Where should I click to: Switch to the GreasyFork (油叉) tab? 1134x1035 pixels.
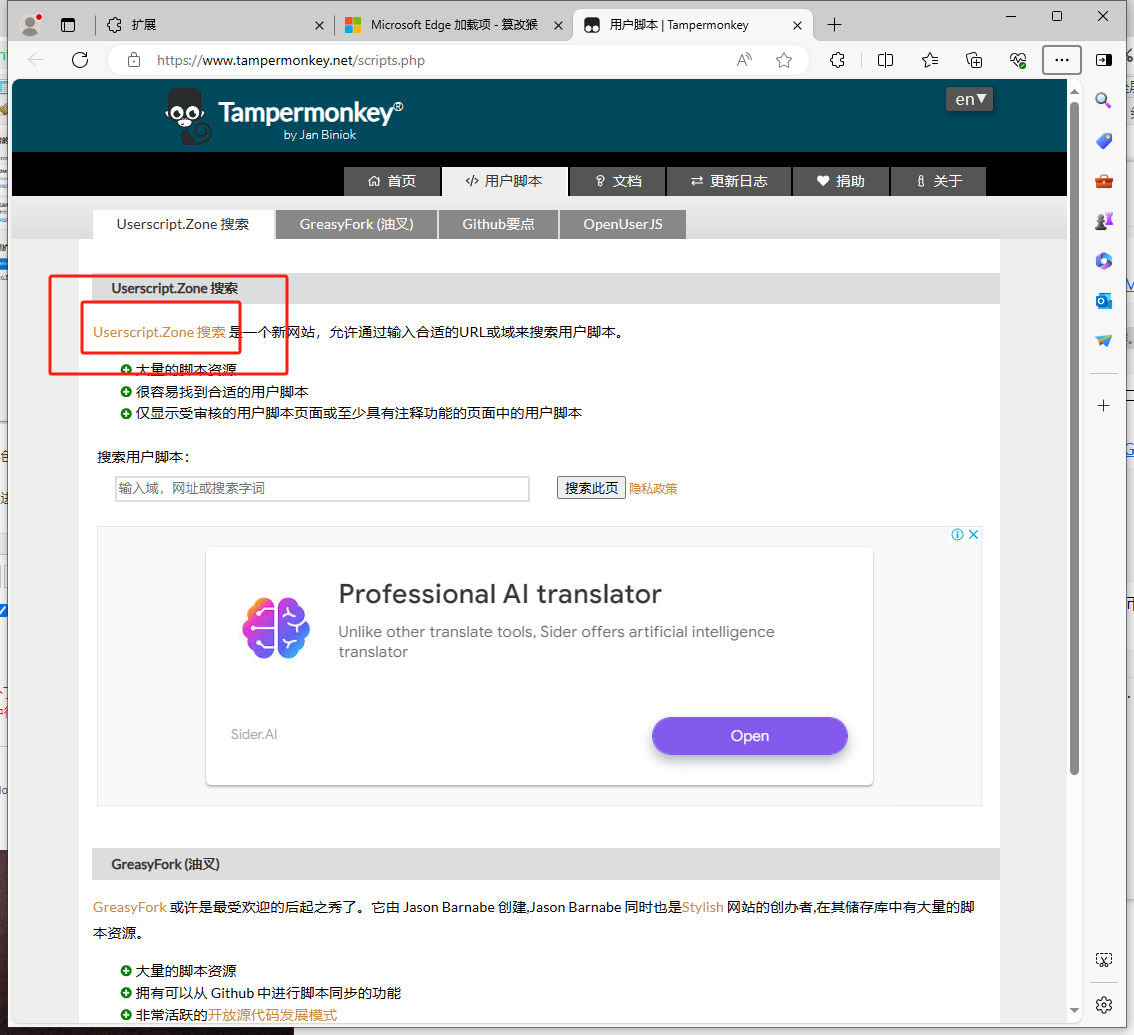click(x=356, y=224)
